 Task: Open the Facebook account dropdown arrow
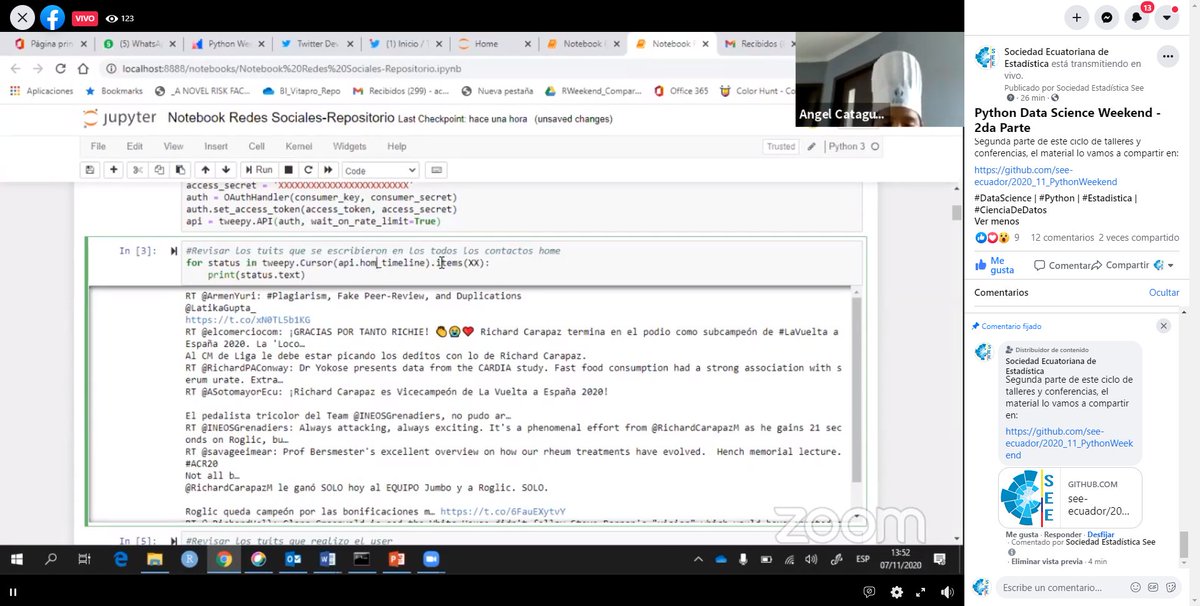pos(1167,17)
